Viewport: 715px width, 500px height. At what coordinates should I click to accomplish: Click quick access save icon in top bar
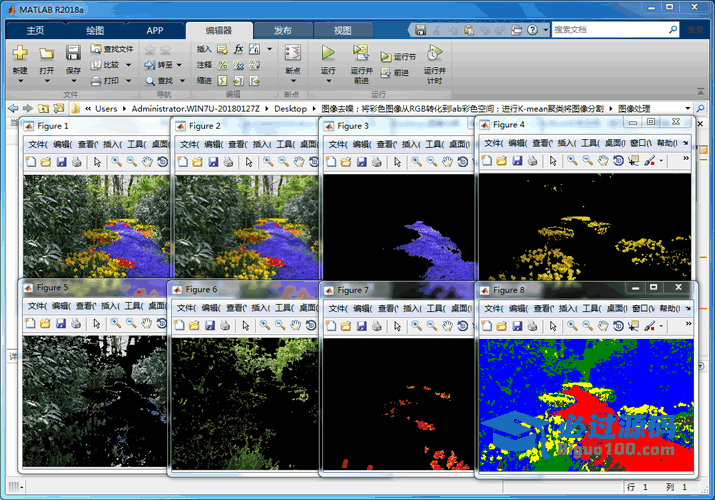coord(420,30)
